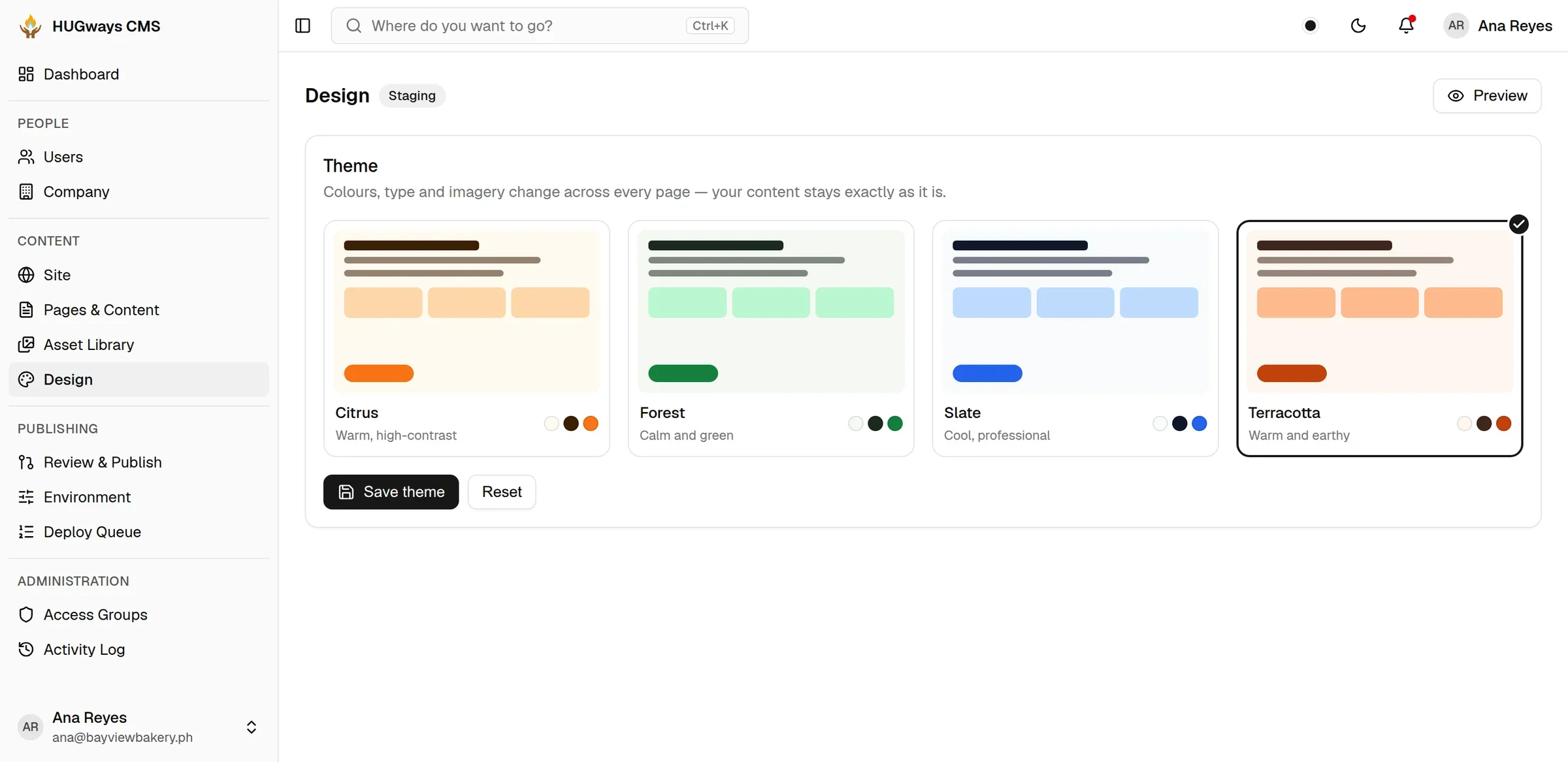Click the Reset button
This screenshot has width=1568, height=762.
pyautogui.click(x=502, y=492)
